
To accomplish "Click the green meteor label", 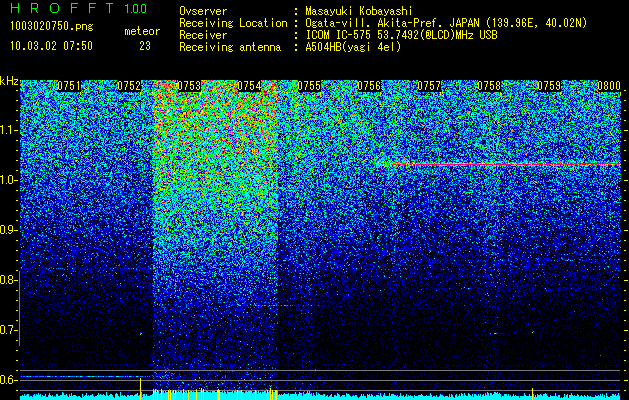I will tap(142, 31).
